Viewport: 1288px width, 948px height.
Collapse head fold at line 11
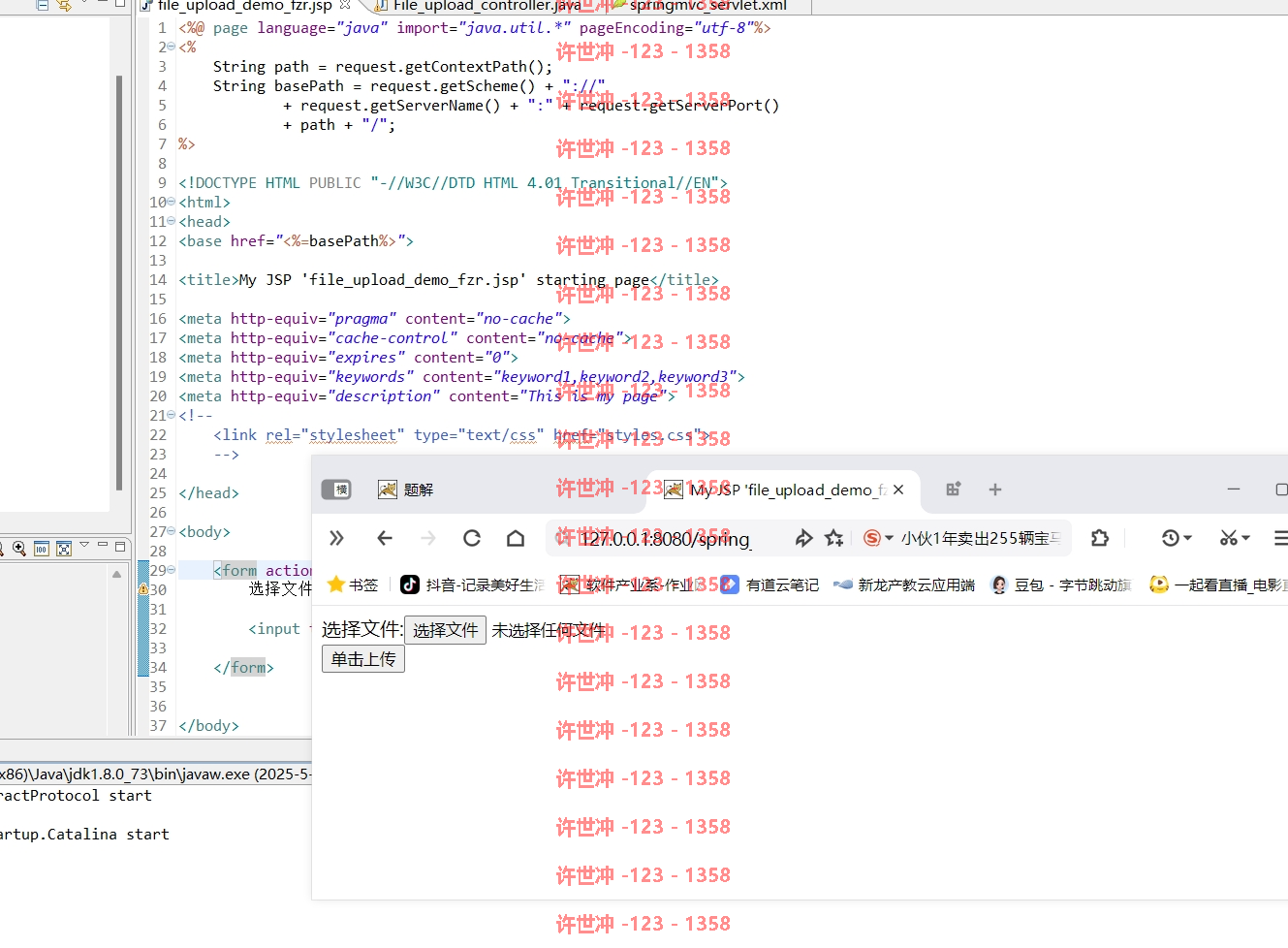tap(172, 221)
